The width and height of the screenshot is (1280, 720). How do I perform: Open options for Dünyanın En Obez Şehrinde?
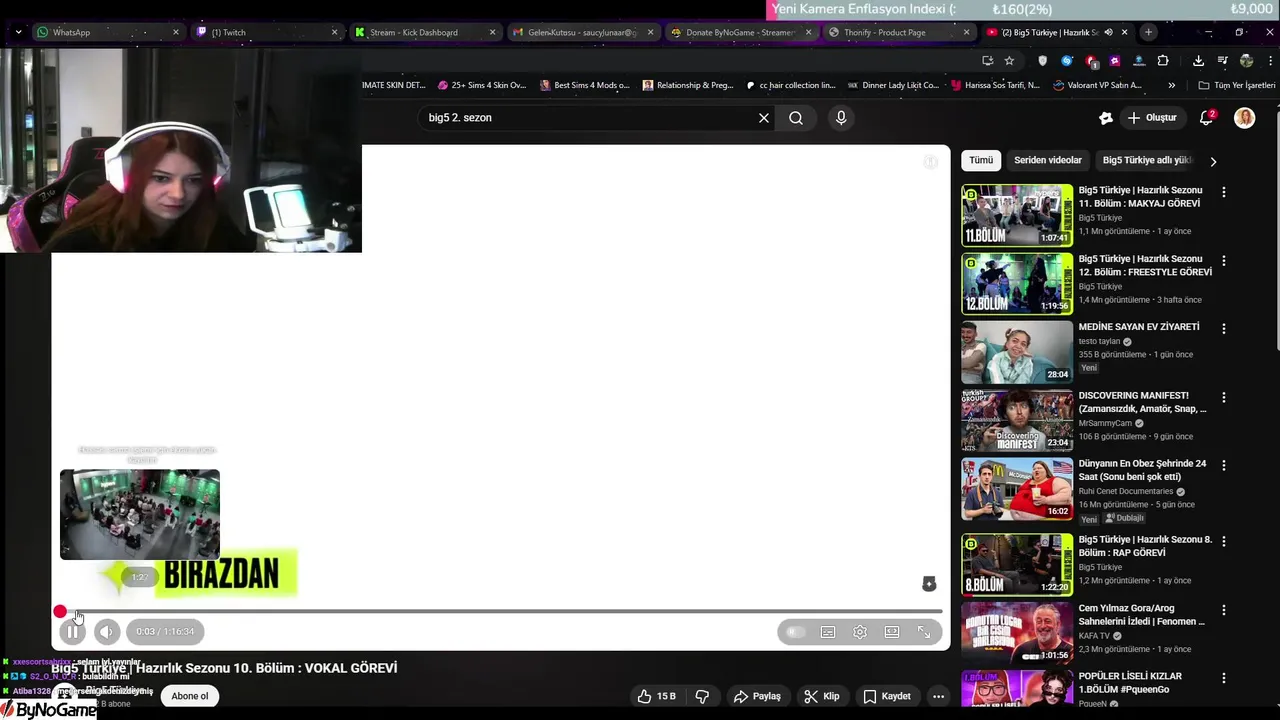(x=1223, y=466)
